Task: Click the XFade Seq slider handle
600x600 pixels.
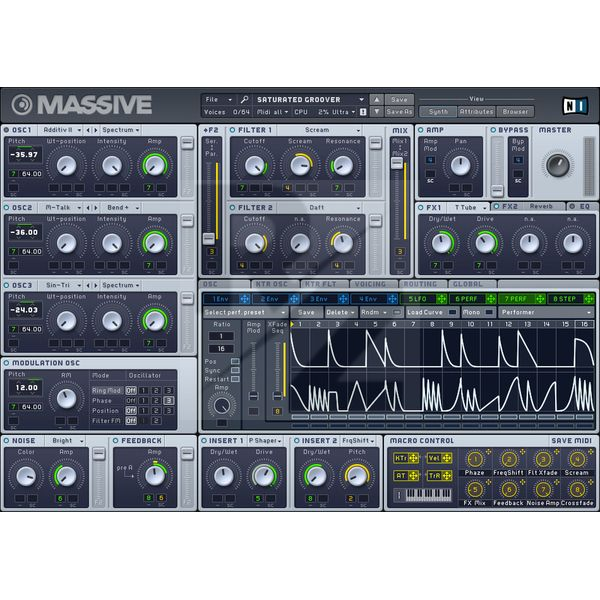Action: click(x=277, y=396)
